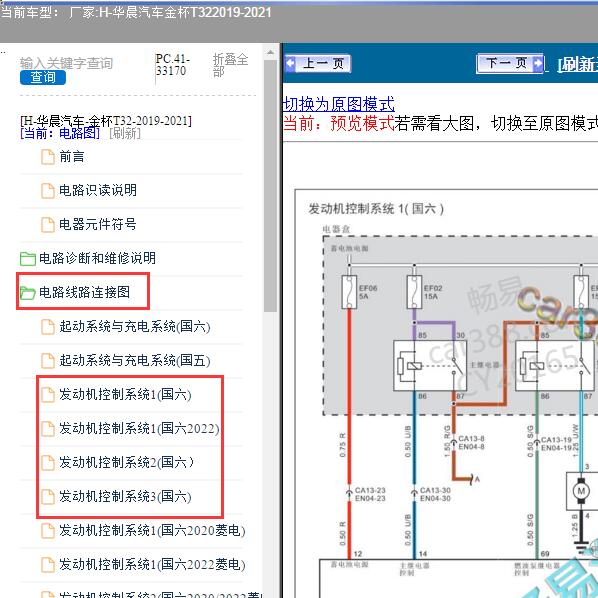Viewport: 598px width, 598px height.
Task: Open 发动机控制系统1(国六2020菱电) entry
Action: pos(152,530)
